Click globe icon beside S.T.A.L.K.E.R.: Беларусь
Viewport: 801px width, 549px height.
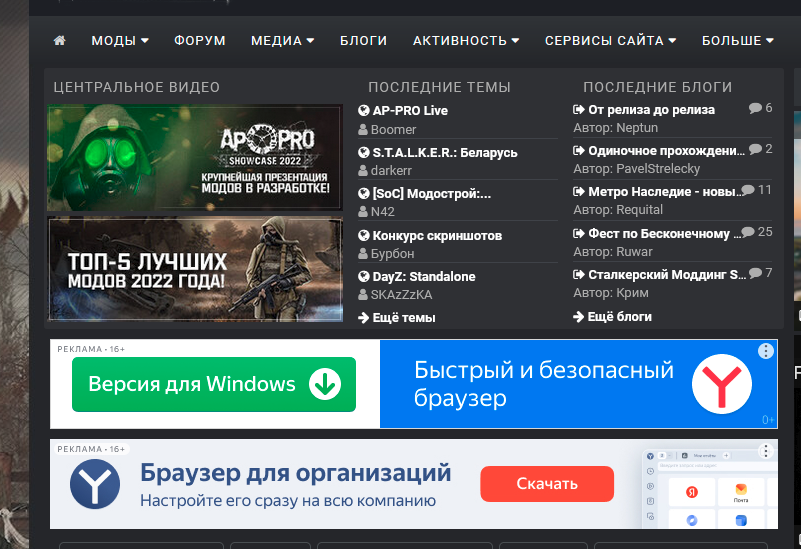pyautogui.click(x=364, y=152)
